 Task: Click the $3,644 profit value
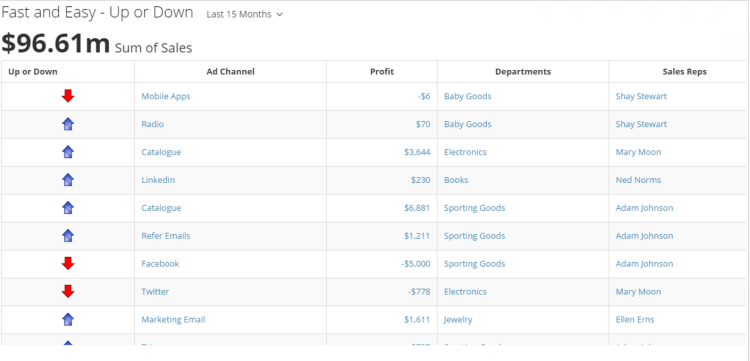(x=417, y=152)
